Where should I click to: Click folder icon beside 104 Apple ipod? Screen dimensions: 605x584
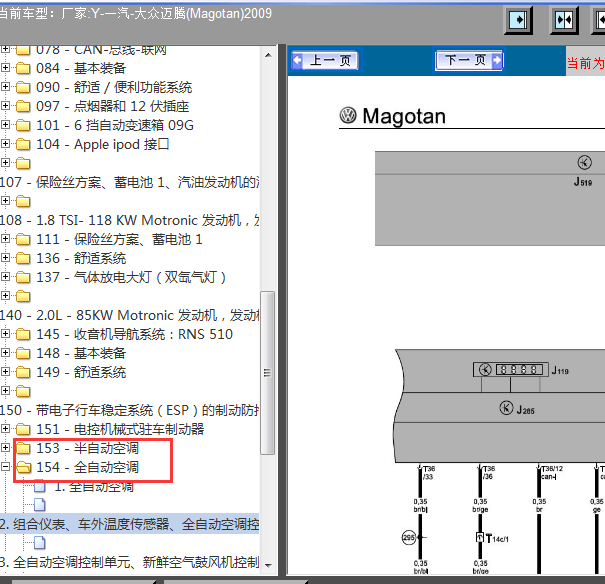pyautogui.click(x=23, y=144)
